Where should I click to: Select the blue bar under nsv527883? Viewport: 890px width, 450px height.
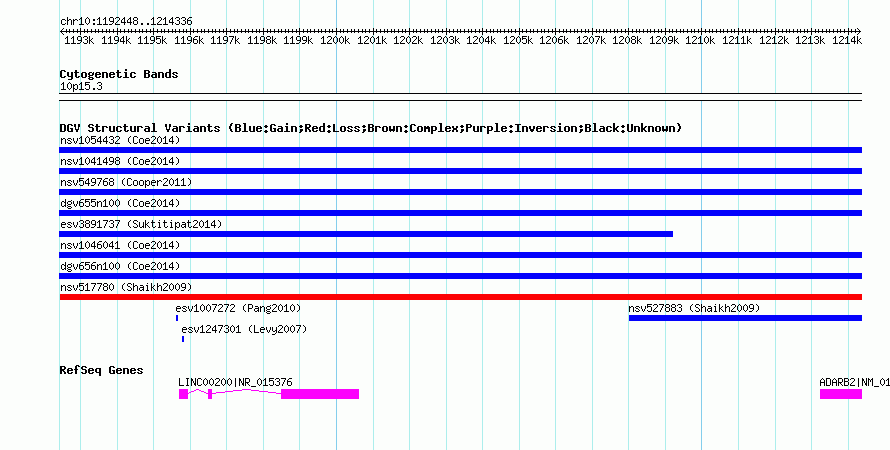click(745, 318)
